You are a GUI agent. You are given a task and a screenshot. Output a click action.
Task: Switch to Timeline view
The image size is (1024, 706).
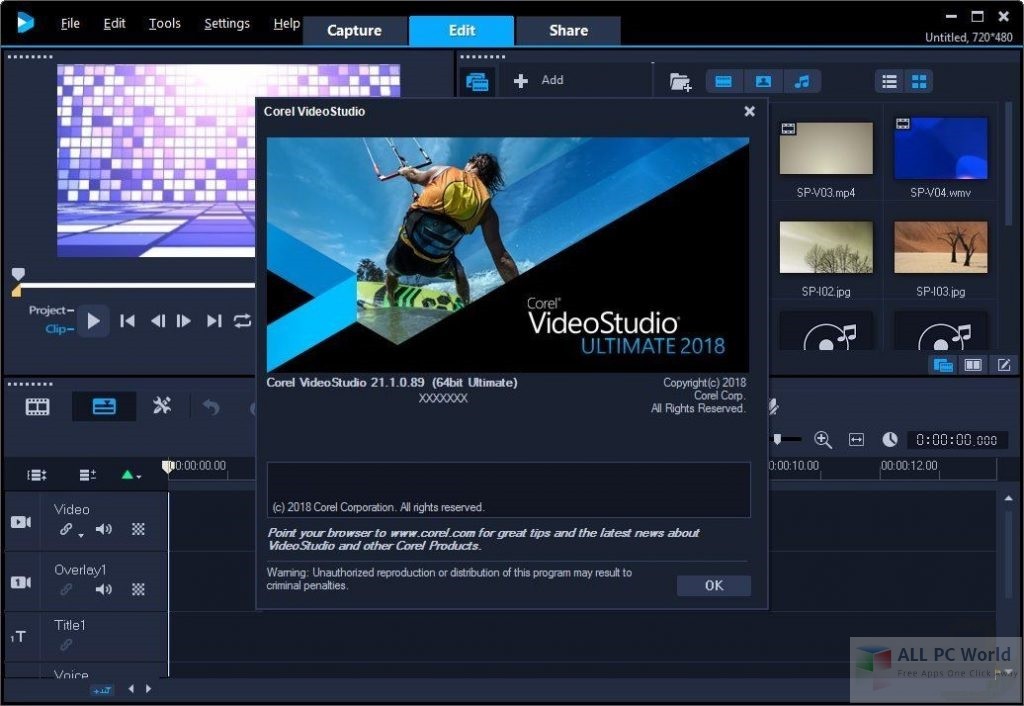click(x=104, y=407)
